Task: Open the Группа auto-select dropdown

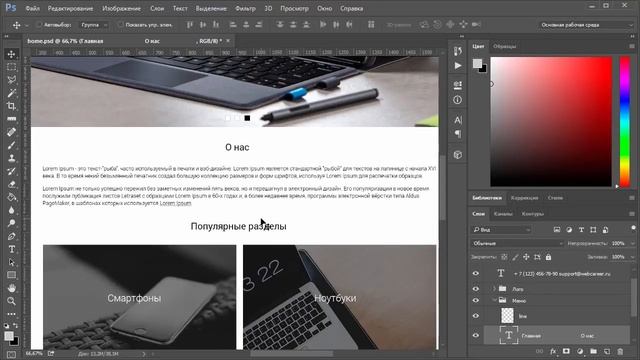Action: pos(94,25)
